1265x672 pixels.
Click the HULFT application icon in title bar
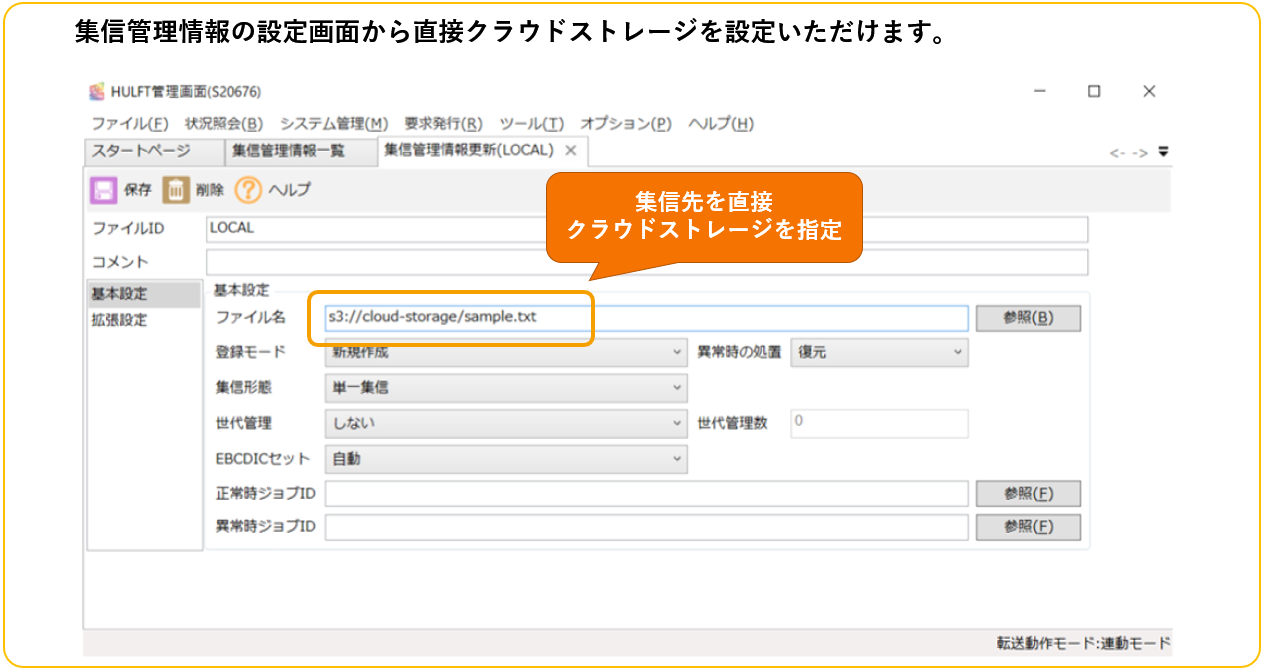coord(97,92)
